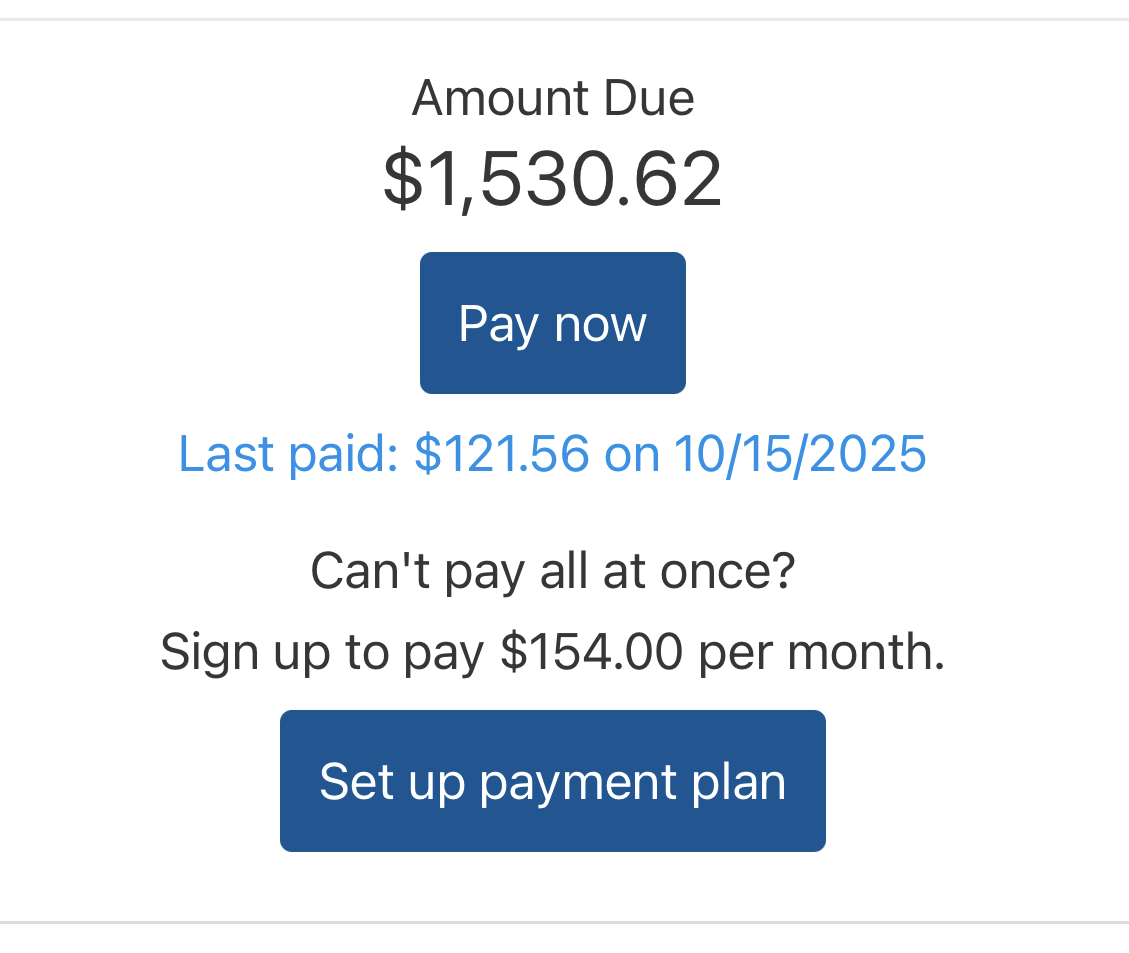Viewport: 1129px width, 953px height.
Task: Click the word "now" on Pay button
Action: [600, 324]
